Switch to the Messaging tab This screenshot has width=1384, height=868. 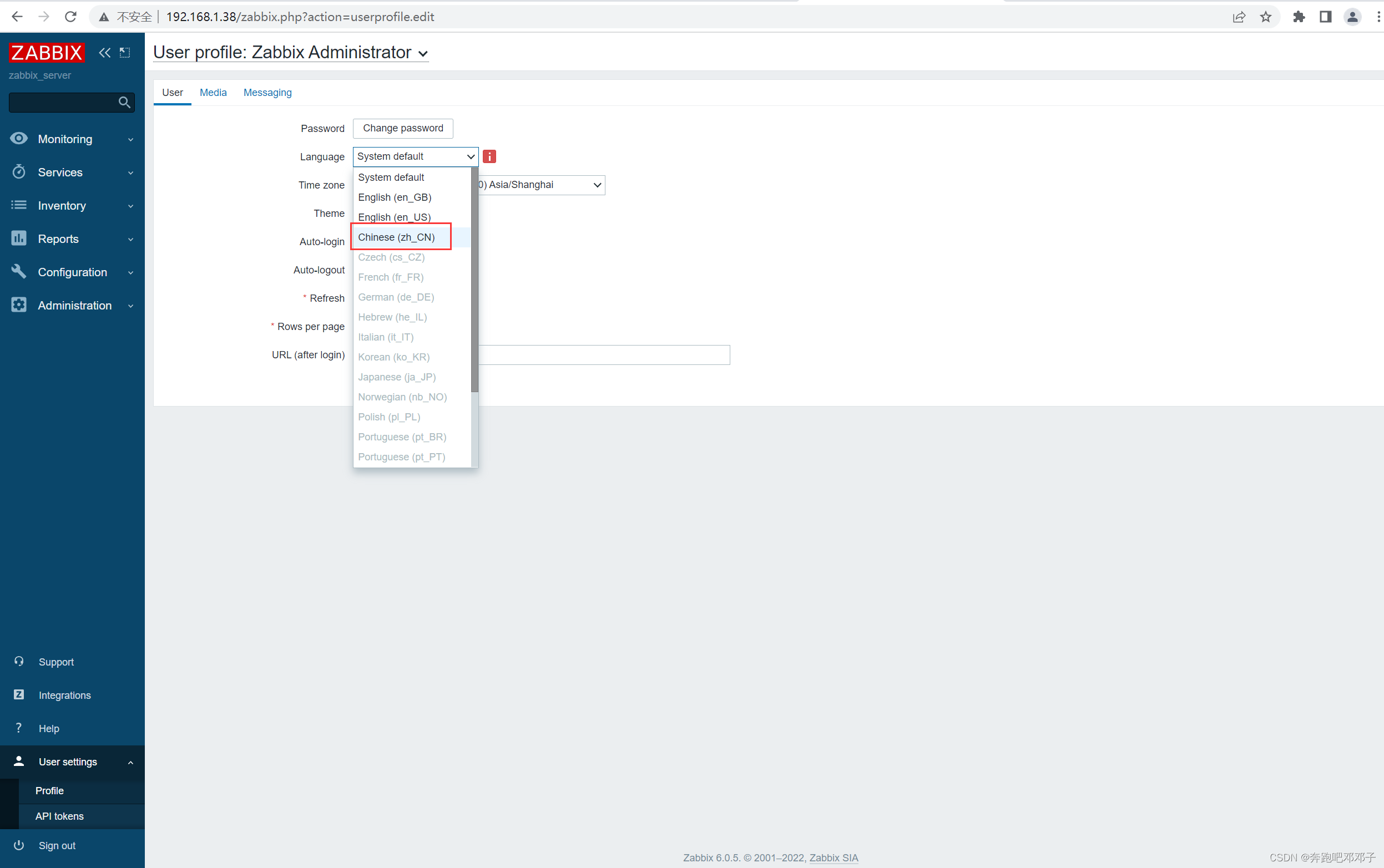click(x=267, y=92)
